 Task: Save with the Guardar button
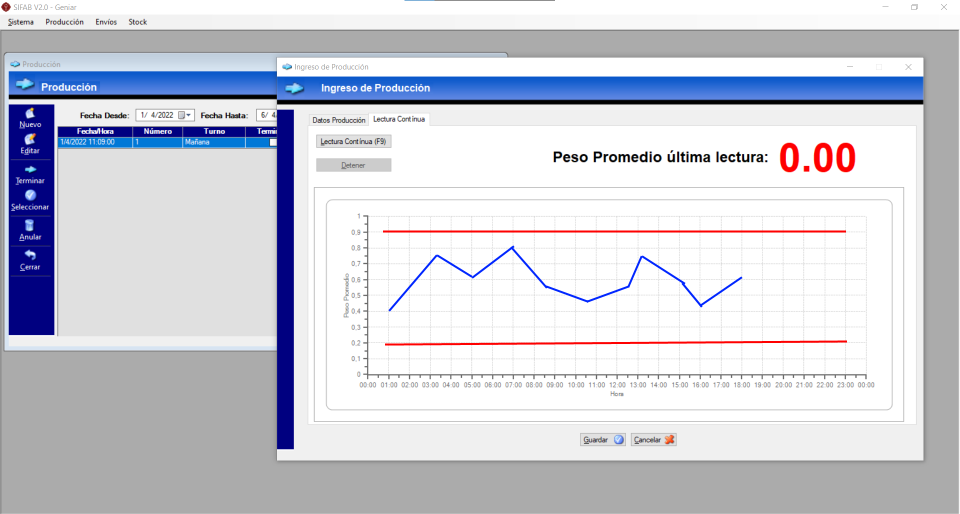coord(602,440)
